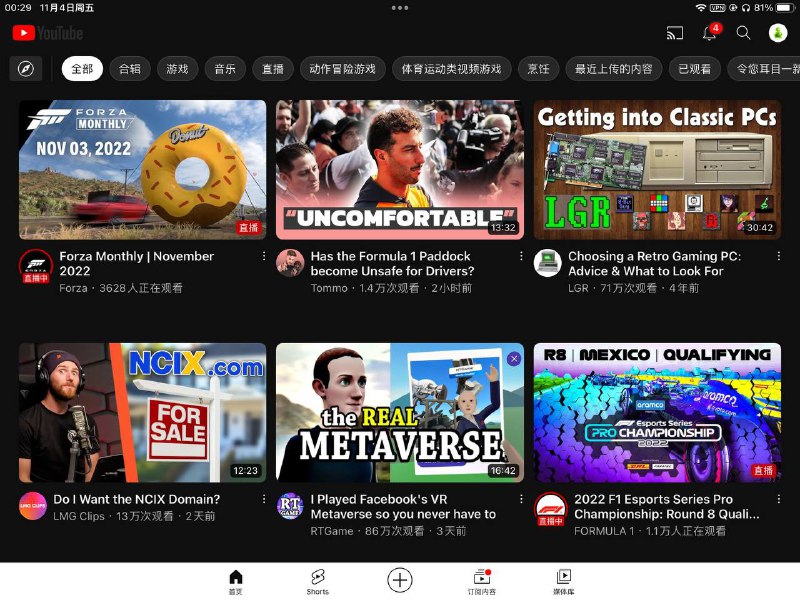This screenshot has height=600, width=800.
Task: Open the RTGame channel avatar
Action: (290, 506)
